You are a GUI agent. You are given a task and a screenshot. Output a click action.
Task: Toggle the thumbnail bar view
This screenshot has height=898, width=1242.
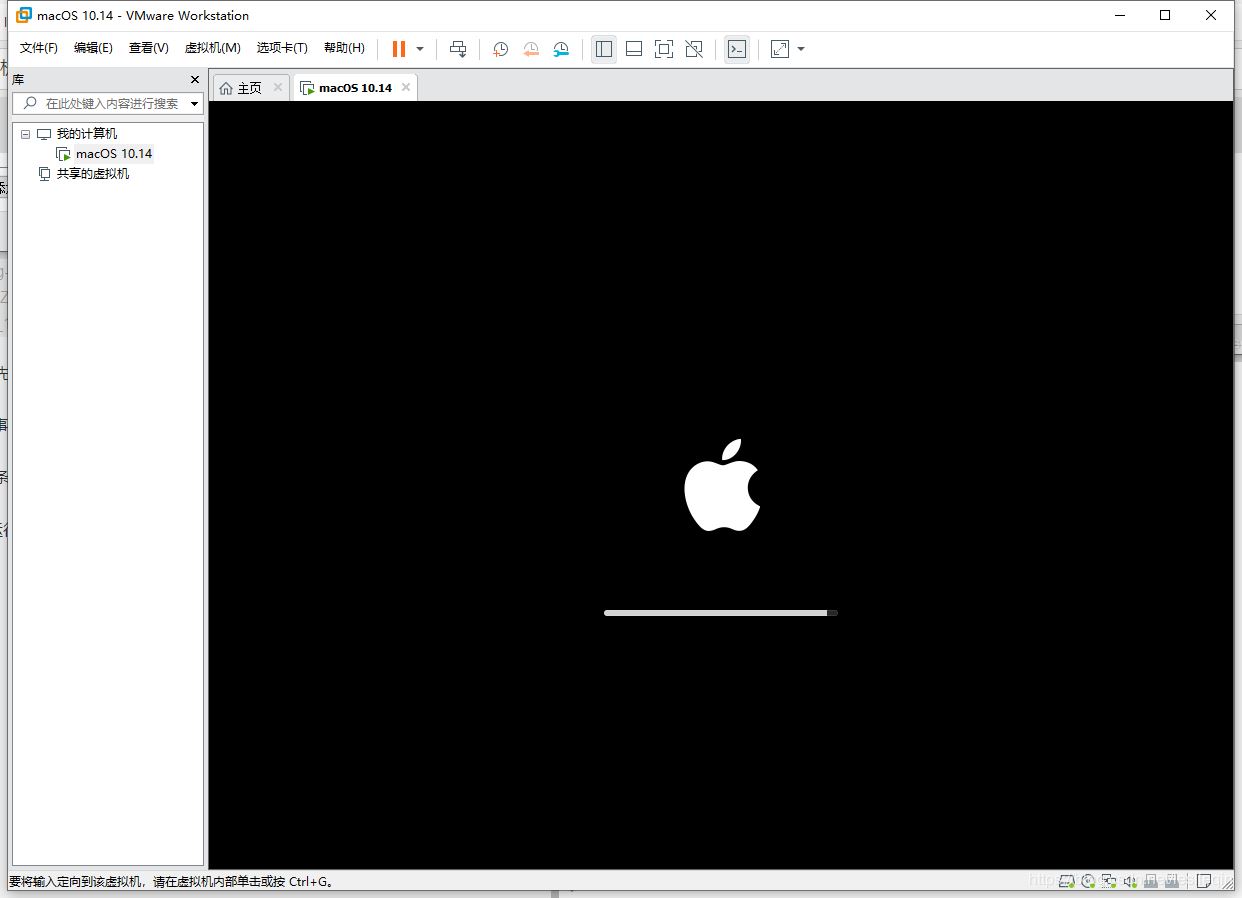tap(633, 49)
